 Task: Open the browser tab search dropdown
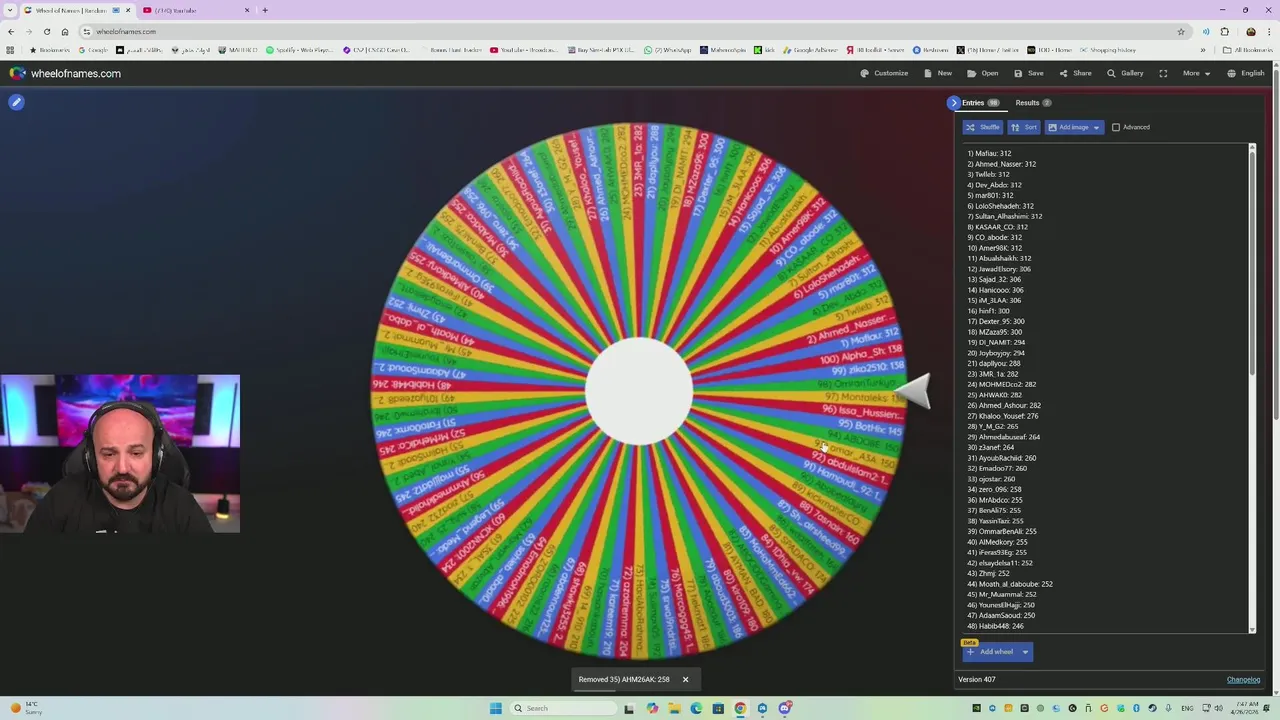pos(10,10)
